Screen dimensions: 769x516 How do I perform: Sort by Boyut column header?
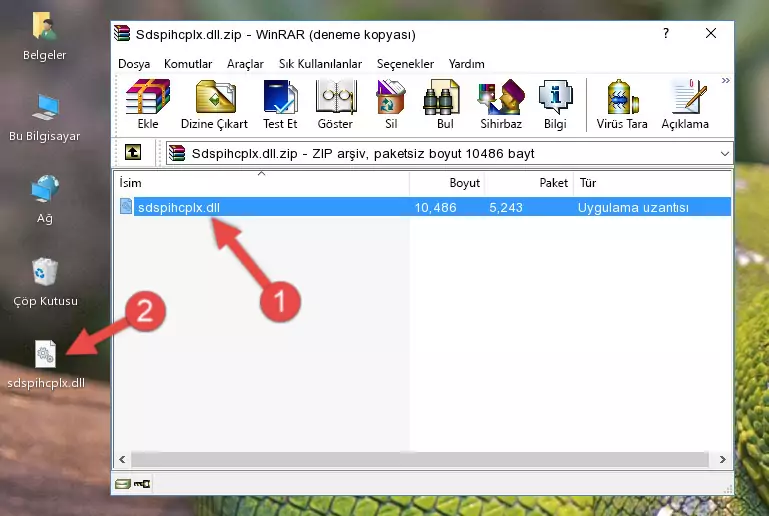447,182
